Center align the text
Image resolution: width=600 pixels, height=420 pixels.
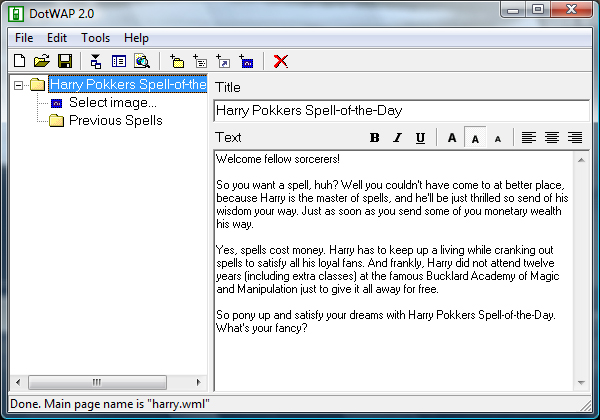coord(552,138)
